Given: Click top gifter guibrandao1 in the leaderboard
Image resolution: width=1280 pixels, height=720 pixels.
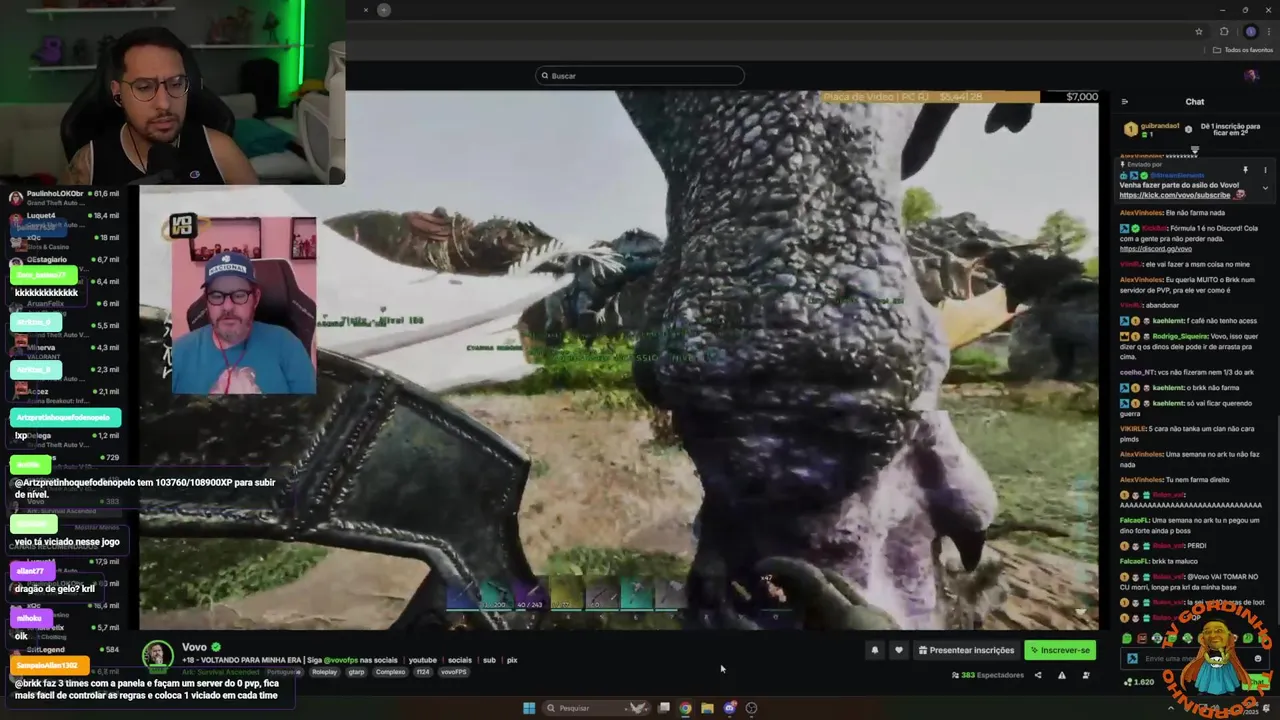Looking at the screenshot, I should 1152,129.
